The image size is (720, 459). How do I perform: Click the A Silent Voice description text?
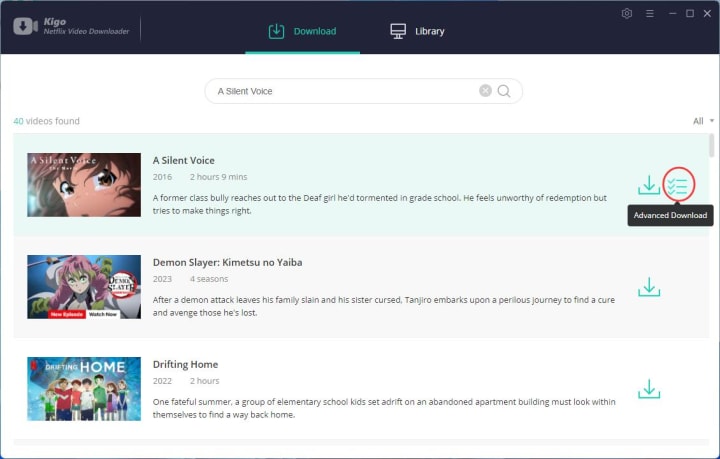[380, 204]
